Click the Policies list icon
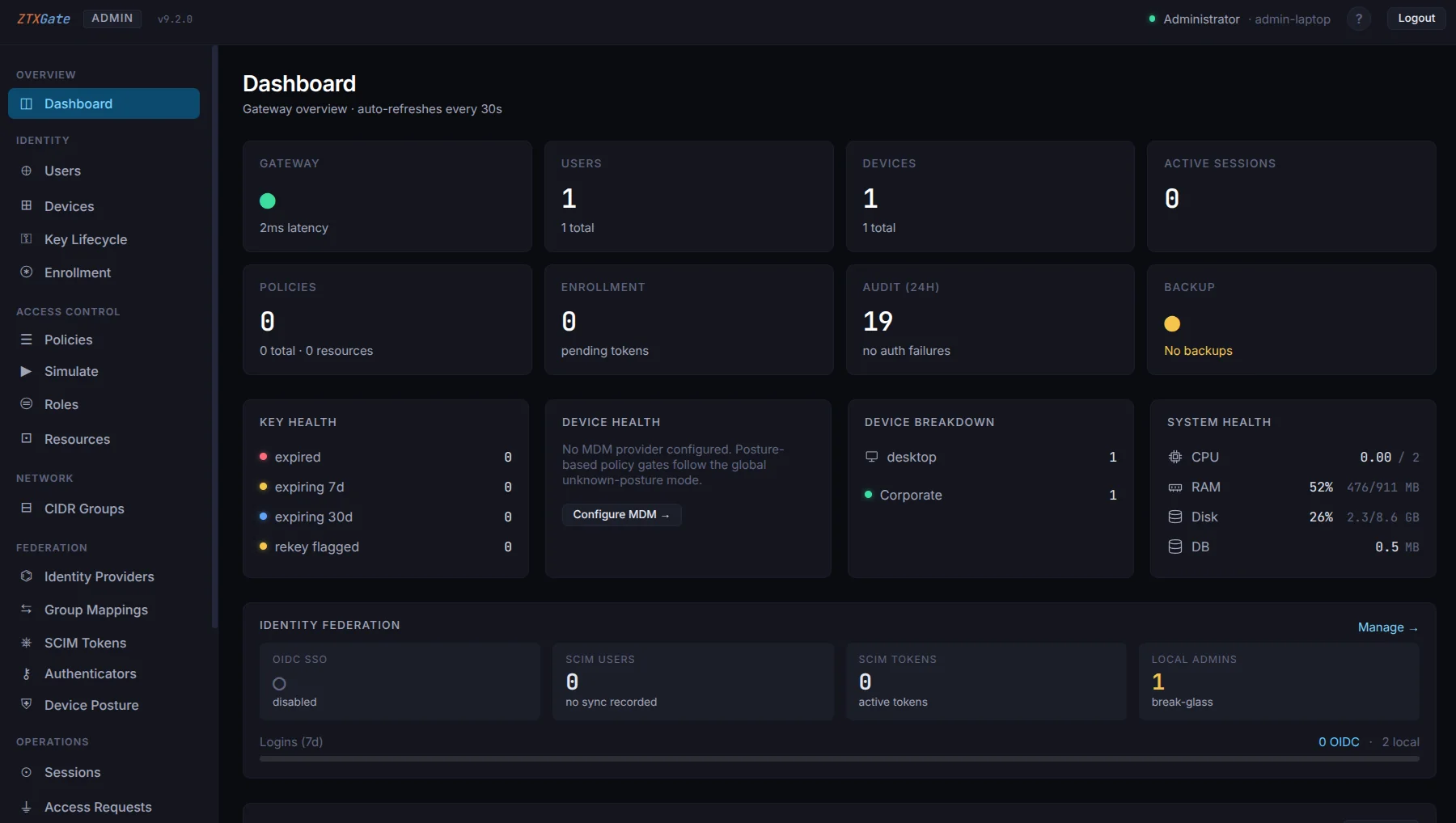This screenshot has width=1456, height=823. 26,340
